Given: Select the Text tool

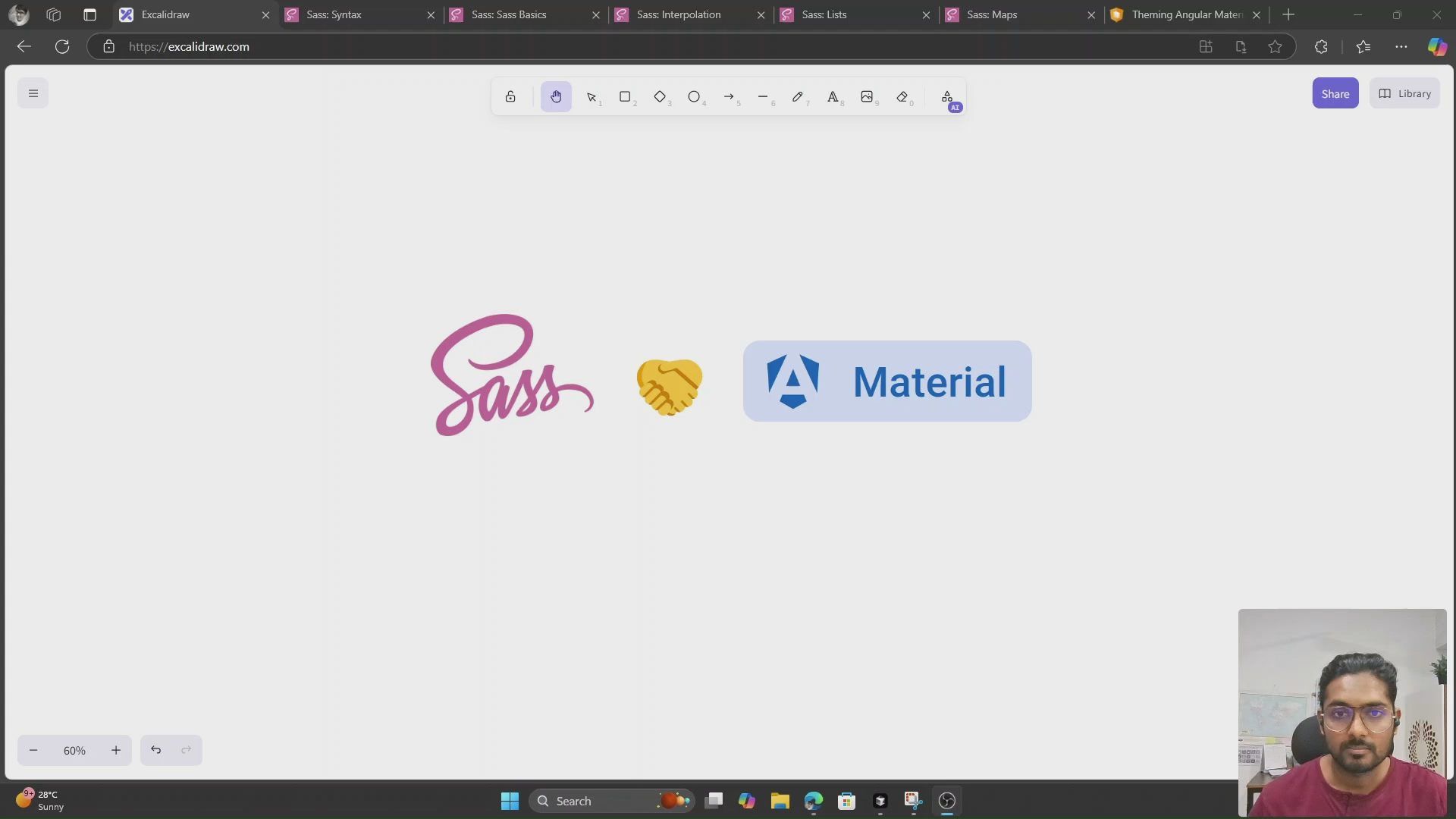Looking at the screenshot, I should (x=833, y=96).
